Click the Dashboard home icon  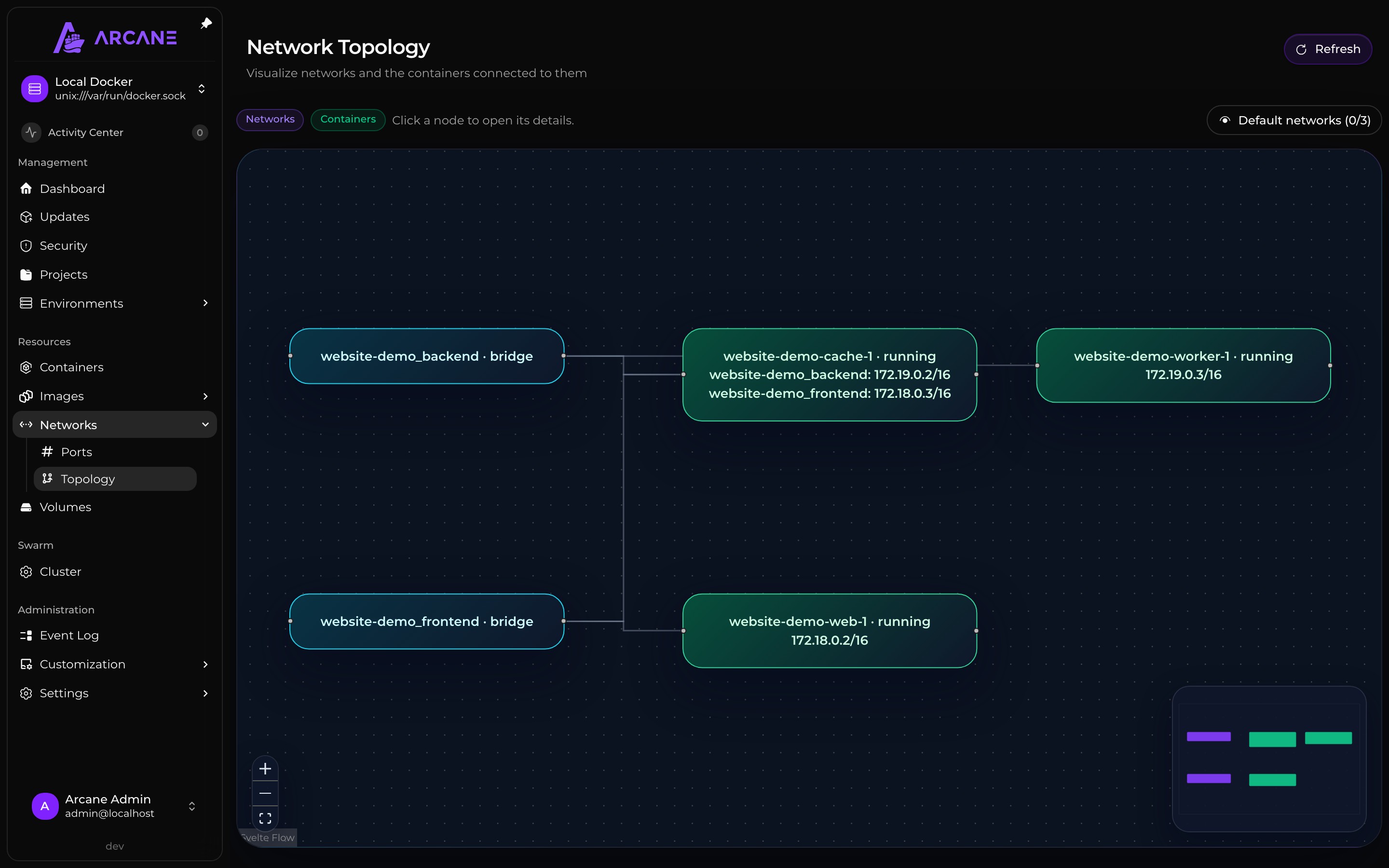coord(26,188)
